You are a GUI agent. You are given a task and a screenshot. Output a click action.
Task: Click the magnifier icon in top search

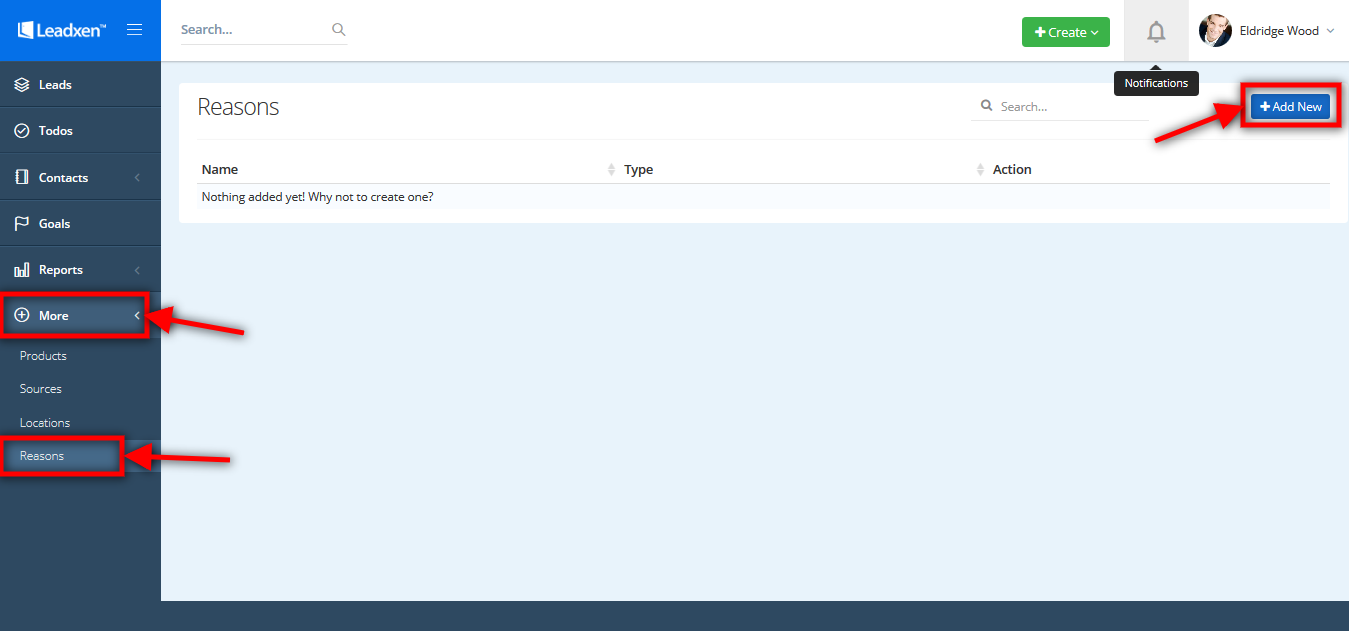coord(338,30)
